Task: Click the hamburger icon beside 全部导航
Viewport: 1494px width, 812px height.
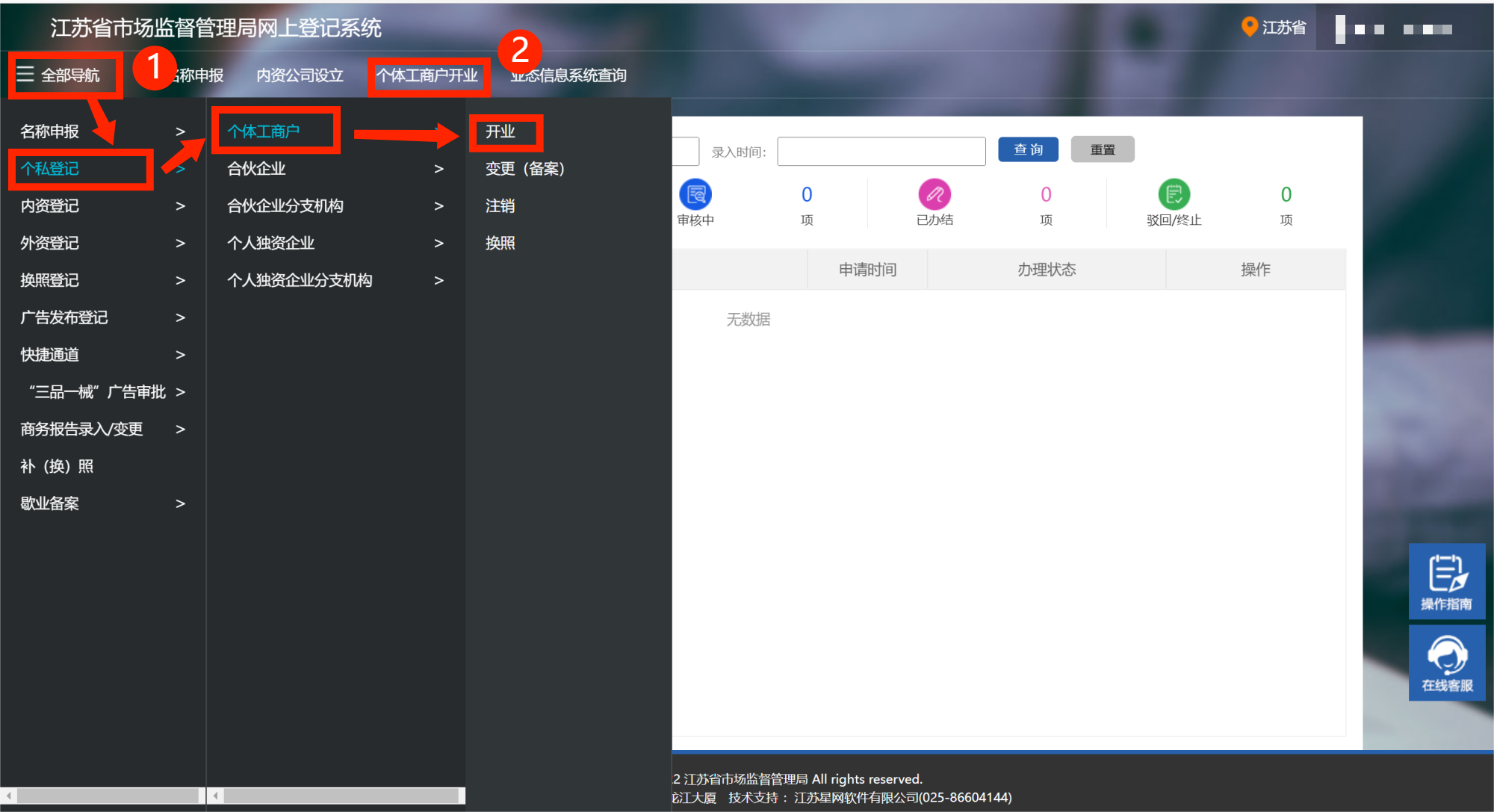Action: [x=25, y=74]
